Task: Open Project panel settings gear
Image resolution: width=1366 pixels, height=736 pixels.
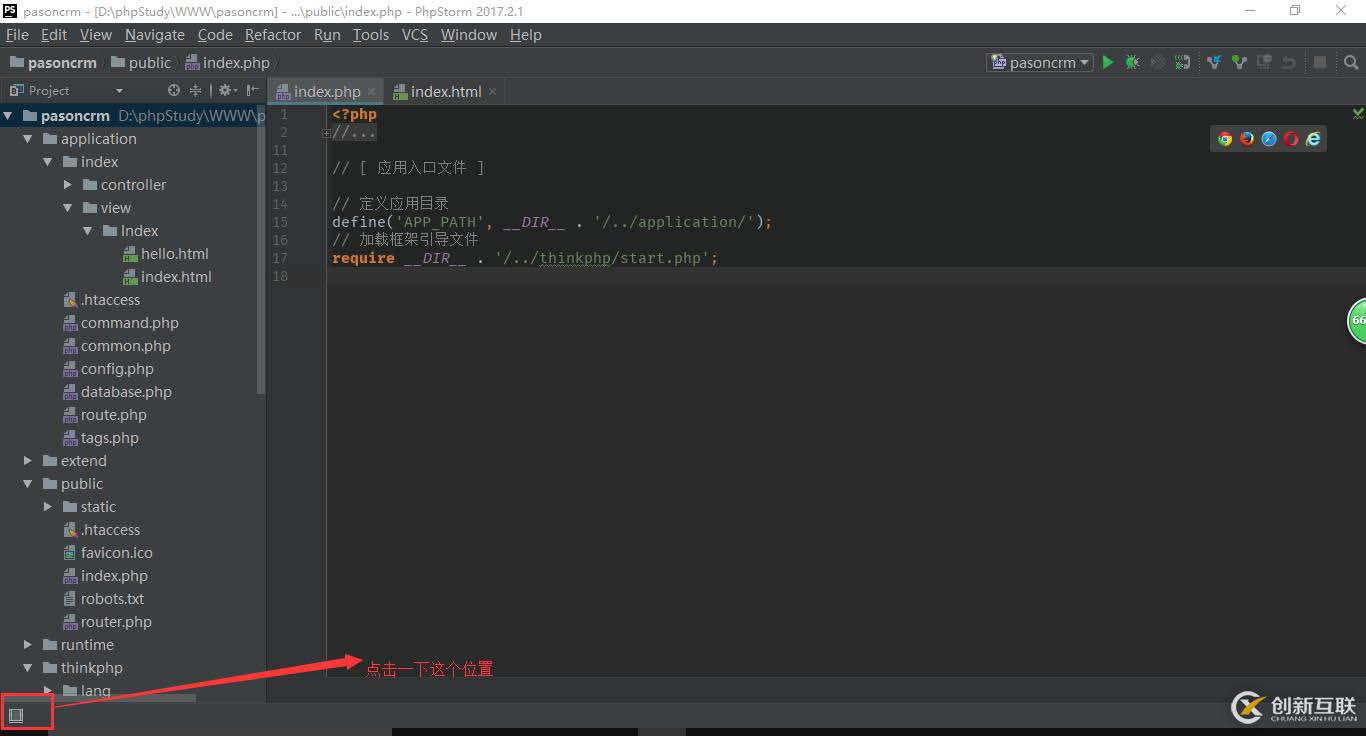Action: tap(226, 90)
